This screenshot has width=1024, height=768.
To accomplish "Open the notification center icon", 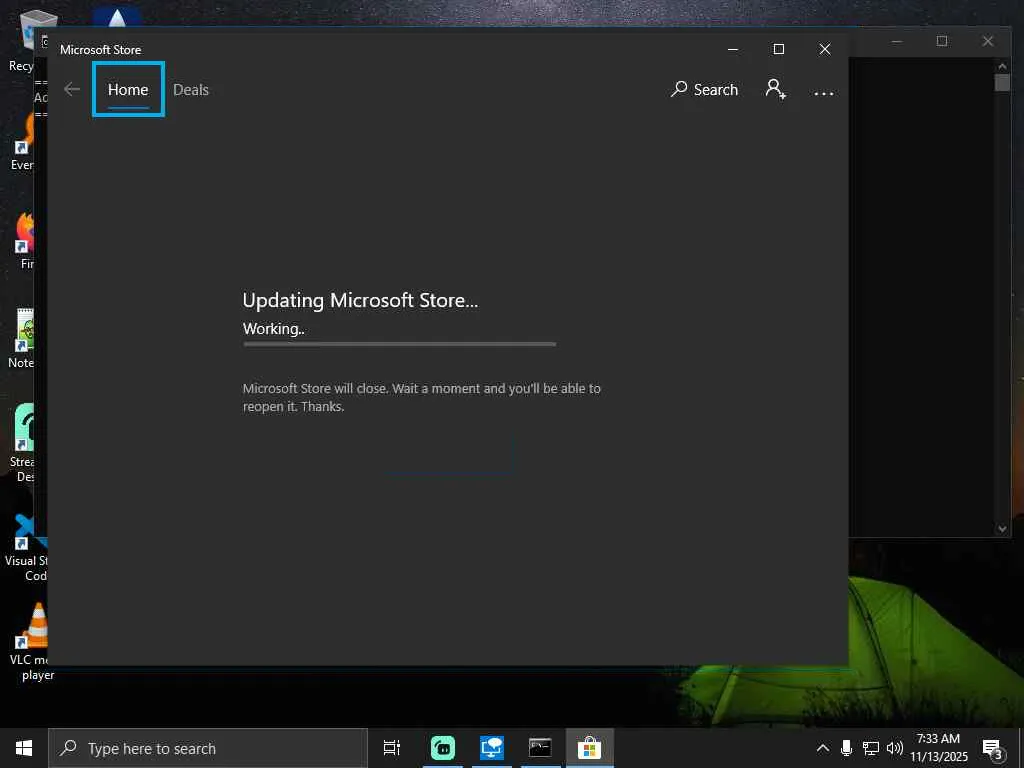I will coord(993,748).
